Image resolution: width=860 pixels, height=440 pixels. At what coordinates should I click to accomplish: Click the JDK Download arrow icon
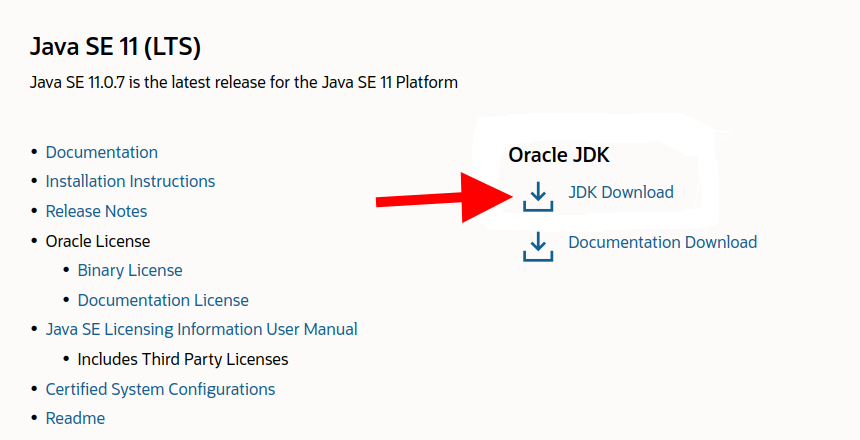538,196
